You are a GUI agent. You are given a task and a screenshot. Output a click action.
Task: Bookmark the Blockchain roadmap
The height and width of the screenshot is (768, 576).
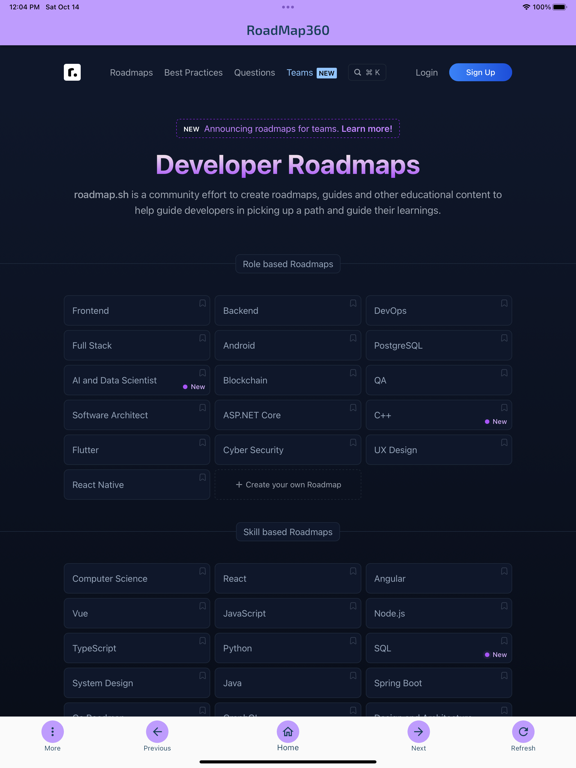click(353, 373)
